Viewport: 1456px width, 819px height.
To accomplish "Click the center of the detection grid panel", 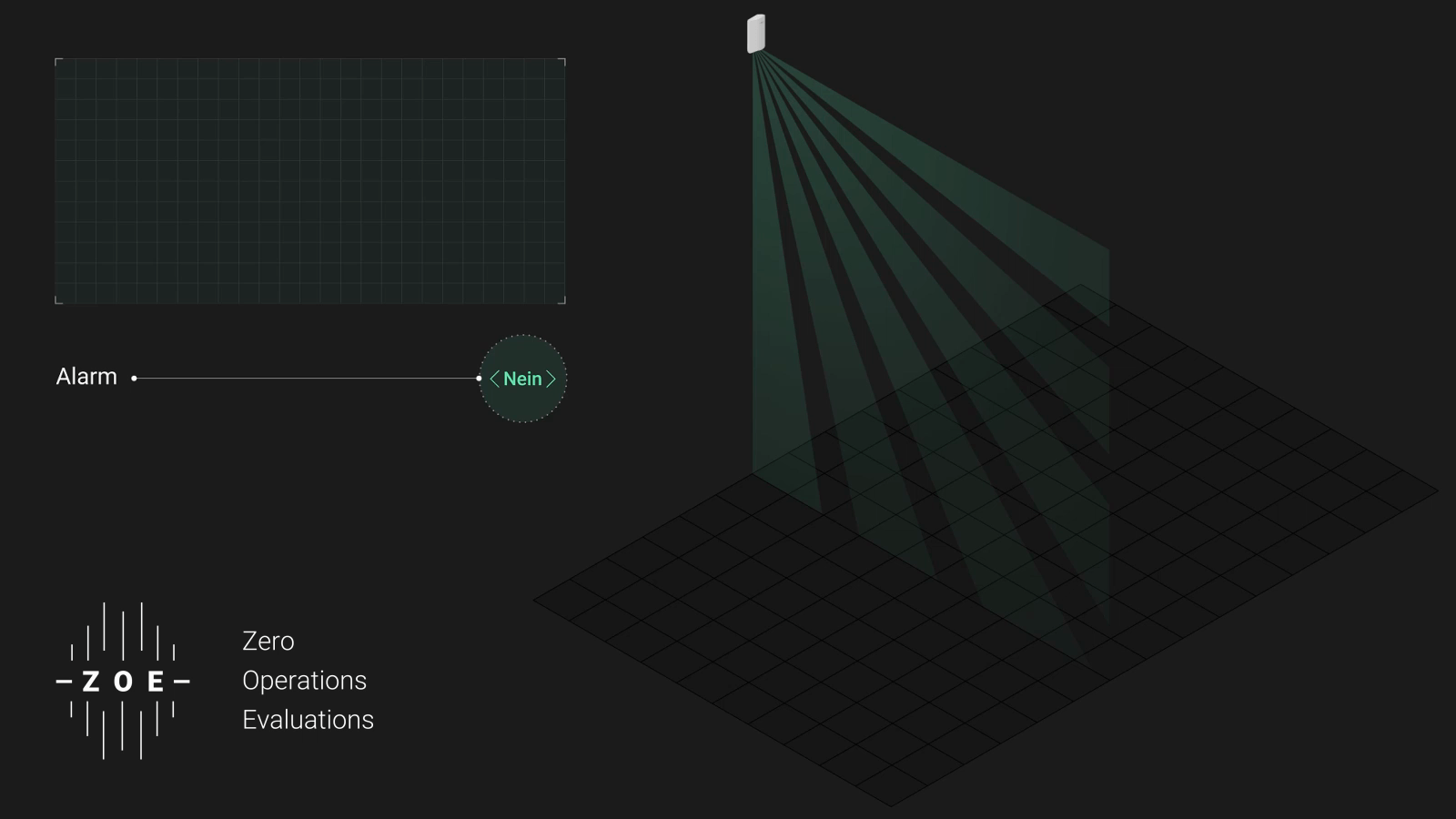I will click(x=310, y=181).
